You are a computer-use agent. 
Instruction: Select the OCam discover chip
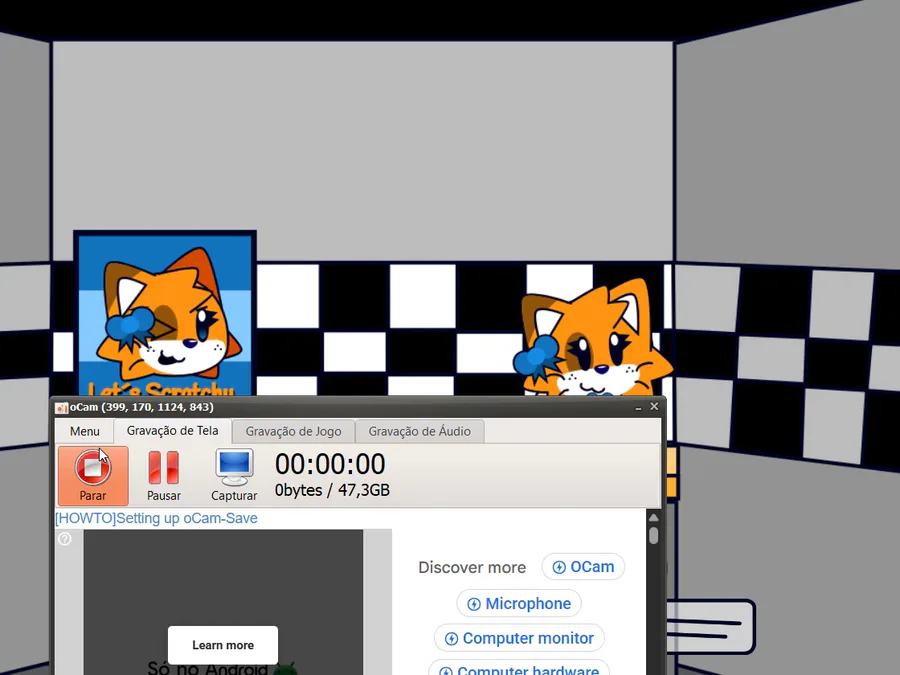coord(583,567)
